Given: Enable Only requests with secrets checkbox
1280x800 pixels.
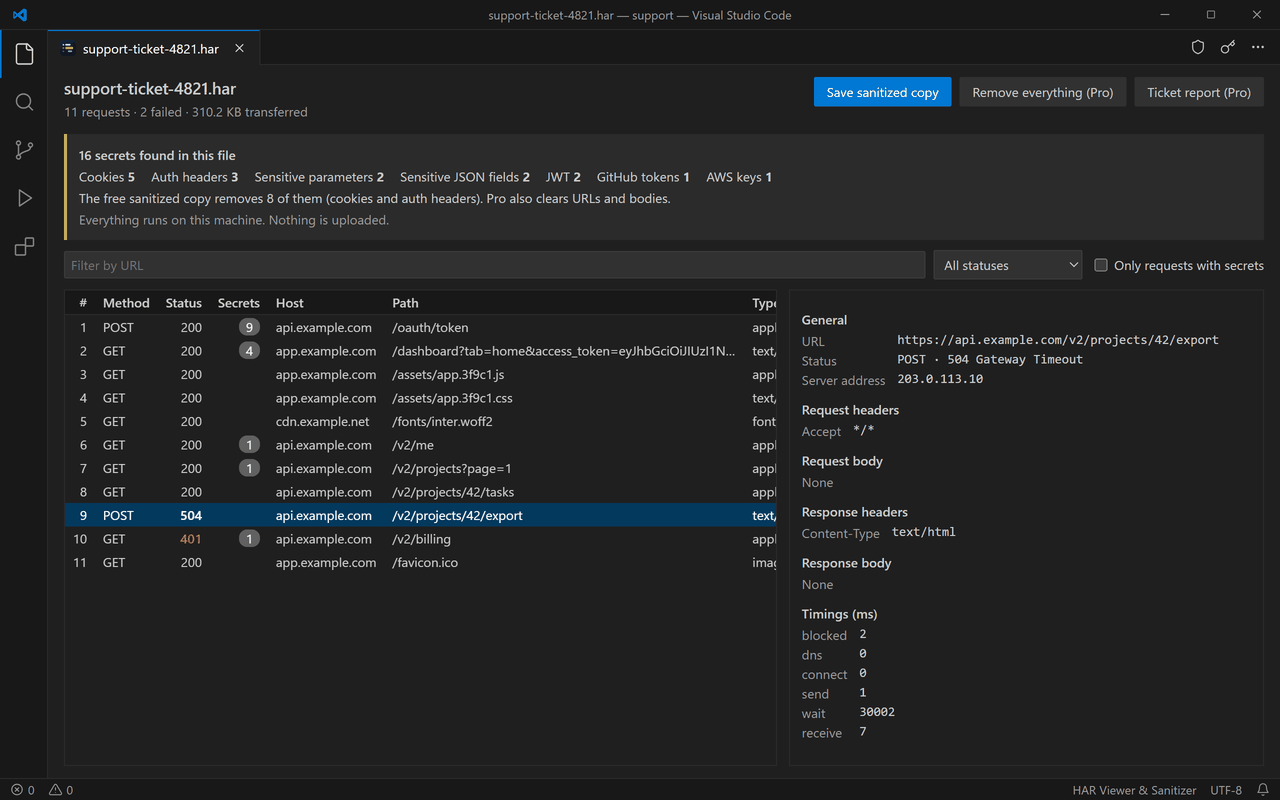Looking at the screenshot, I should click(x=1101, y=265).
